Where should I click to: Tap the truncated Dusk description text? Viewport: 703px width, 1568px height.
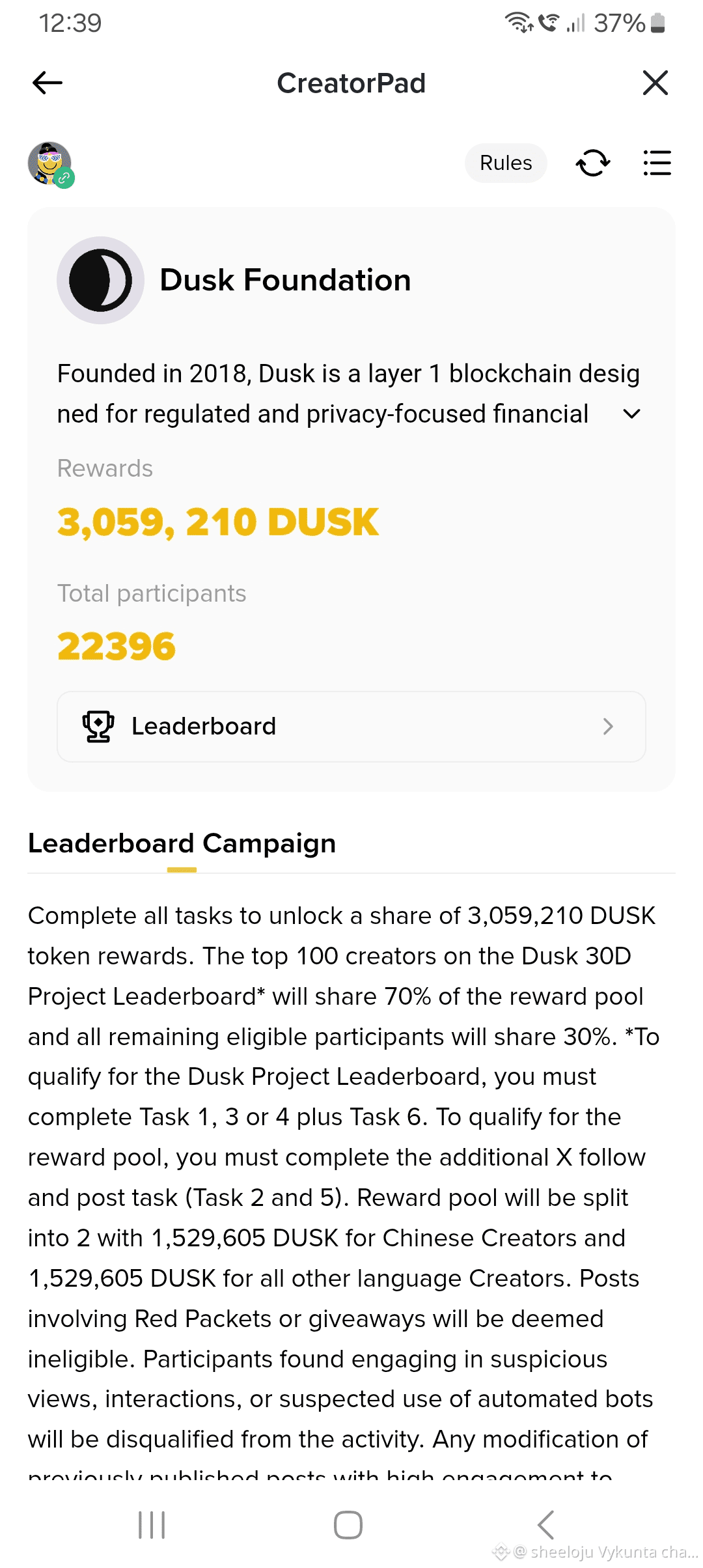(325, 393)
